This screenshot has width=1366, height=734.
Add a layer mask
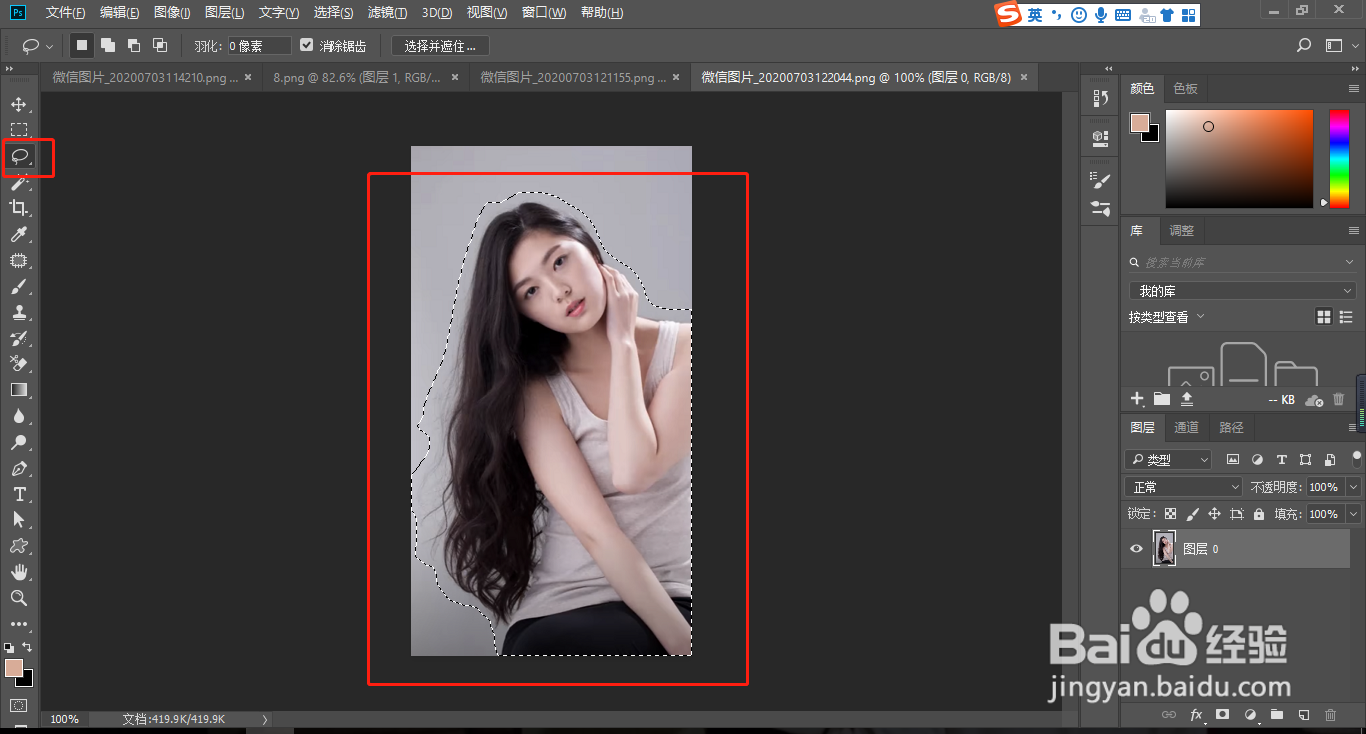click(1222, 715)
